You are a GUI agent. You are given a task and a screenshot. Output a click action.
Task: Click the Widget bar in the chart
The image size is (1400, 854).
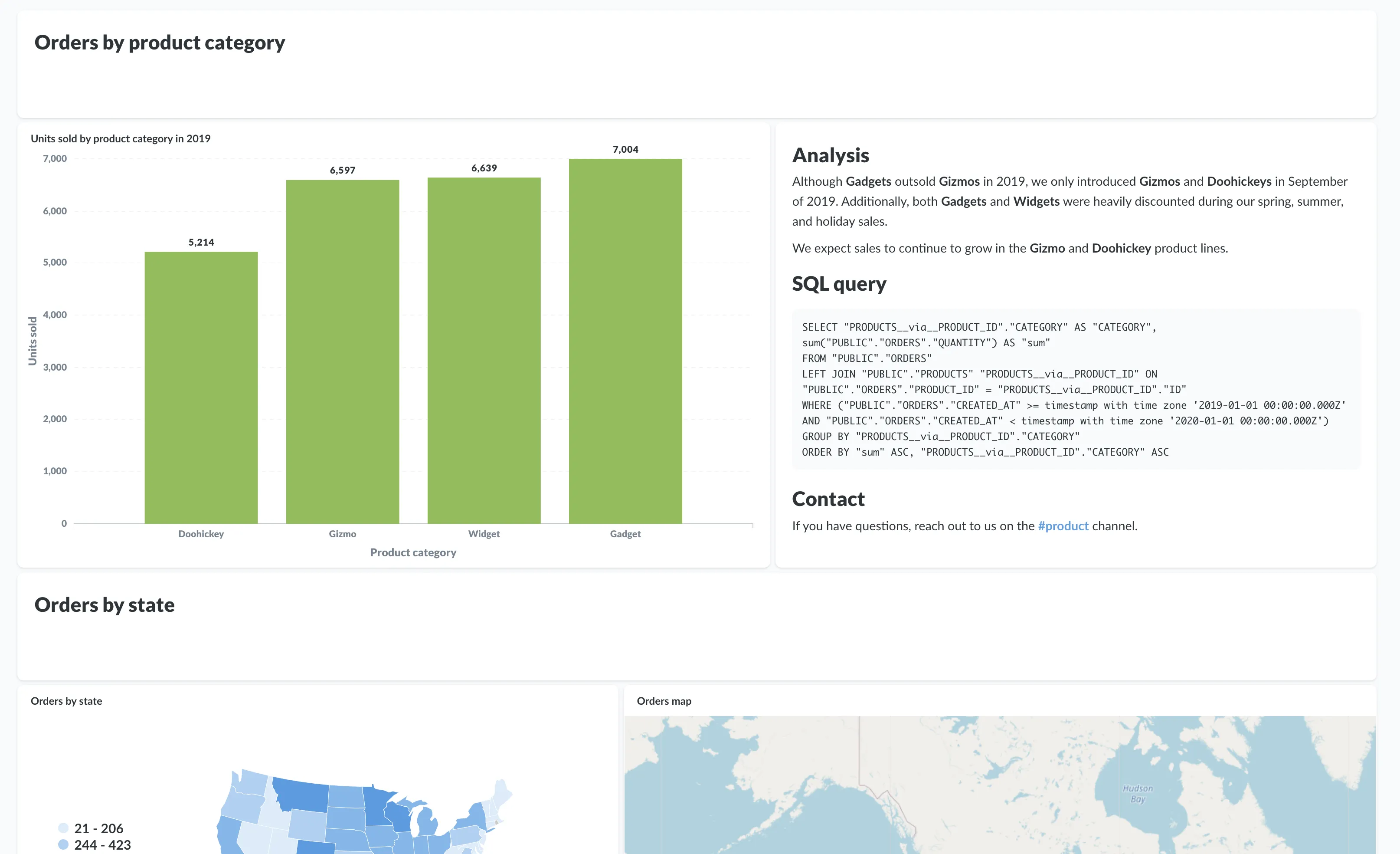(x=484, y=350)
